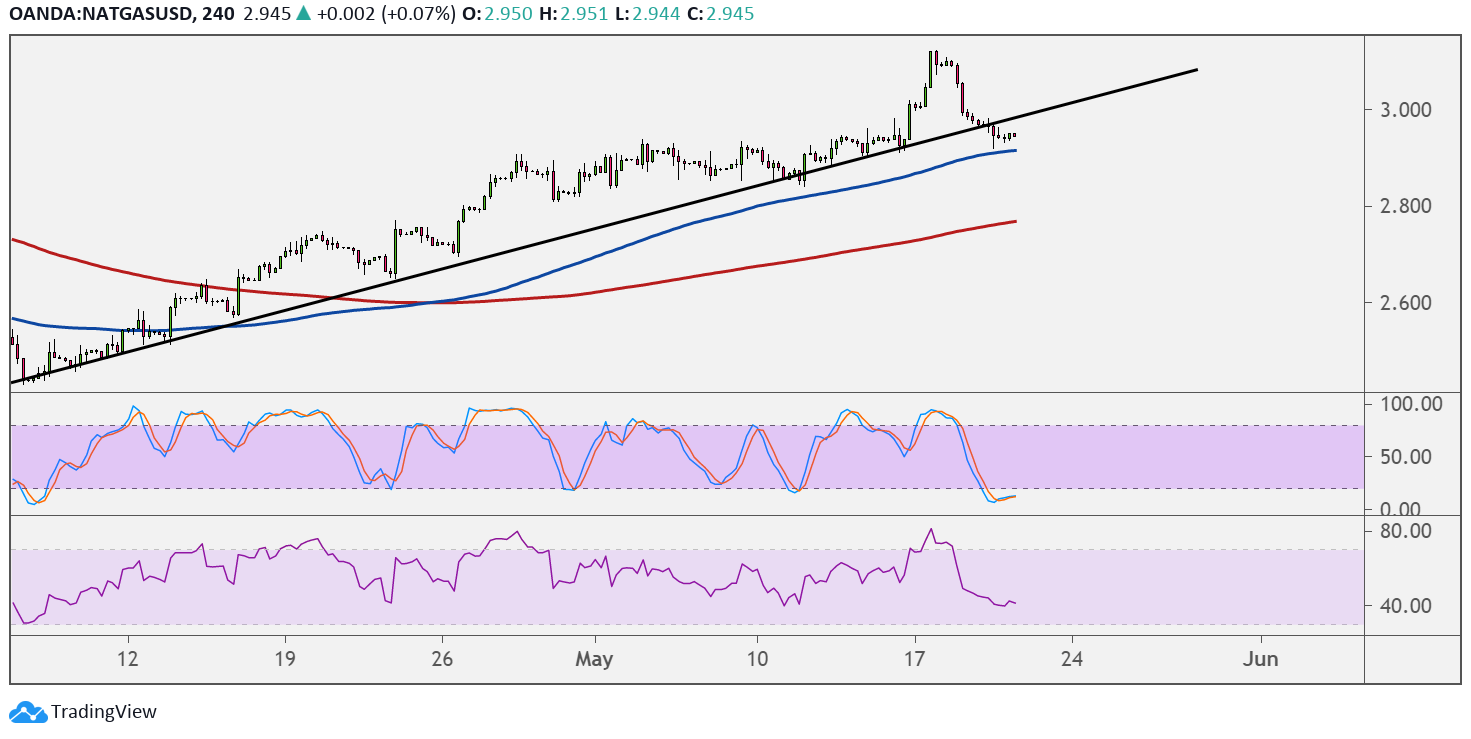1471x739 pixels.
Task: Click the 17 date label on time axis
Action: pos(914,661)
